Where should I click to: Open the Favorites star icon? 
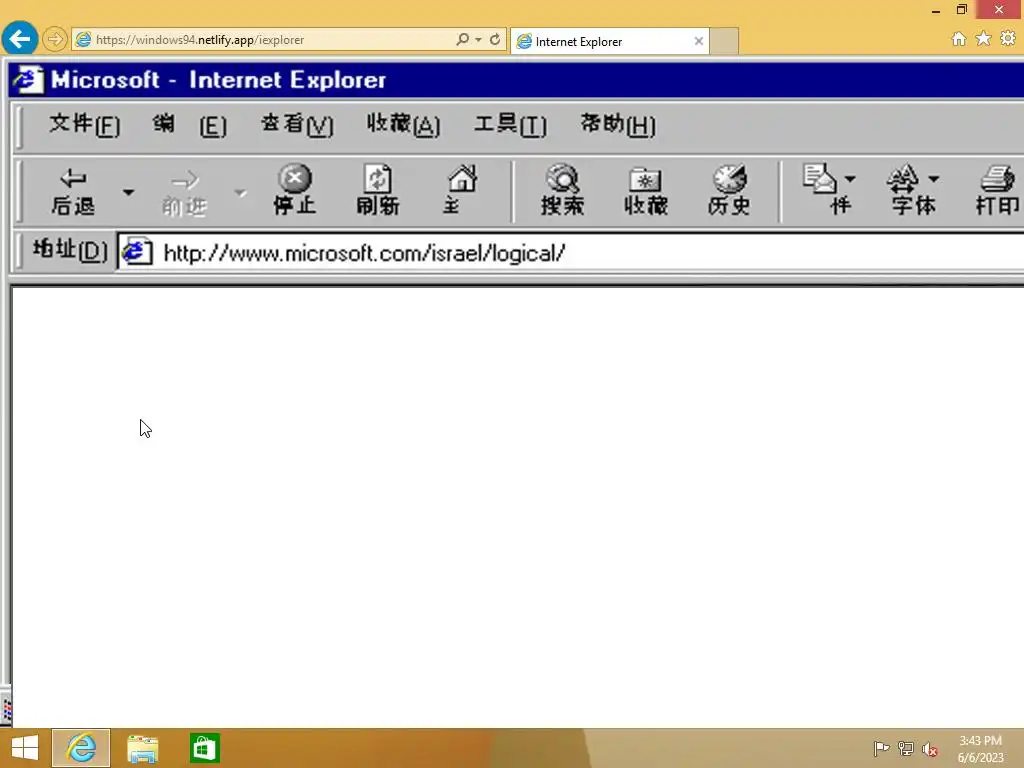pos(984,39)
